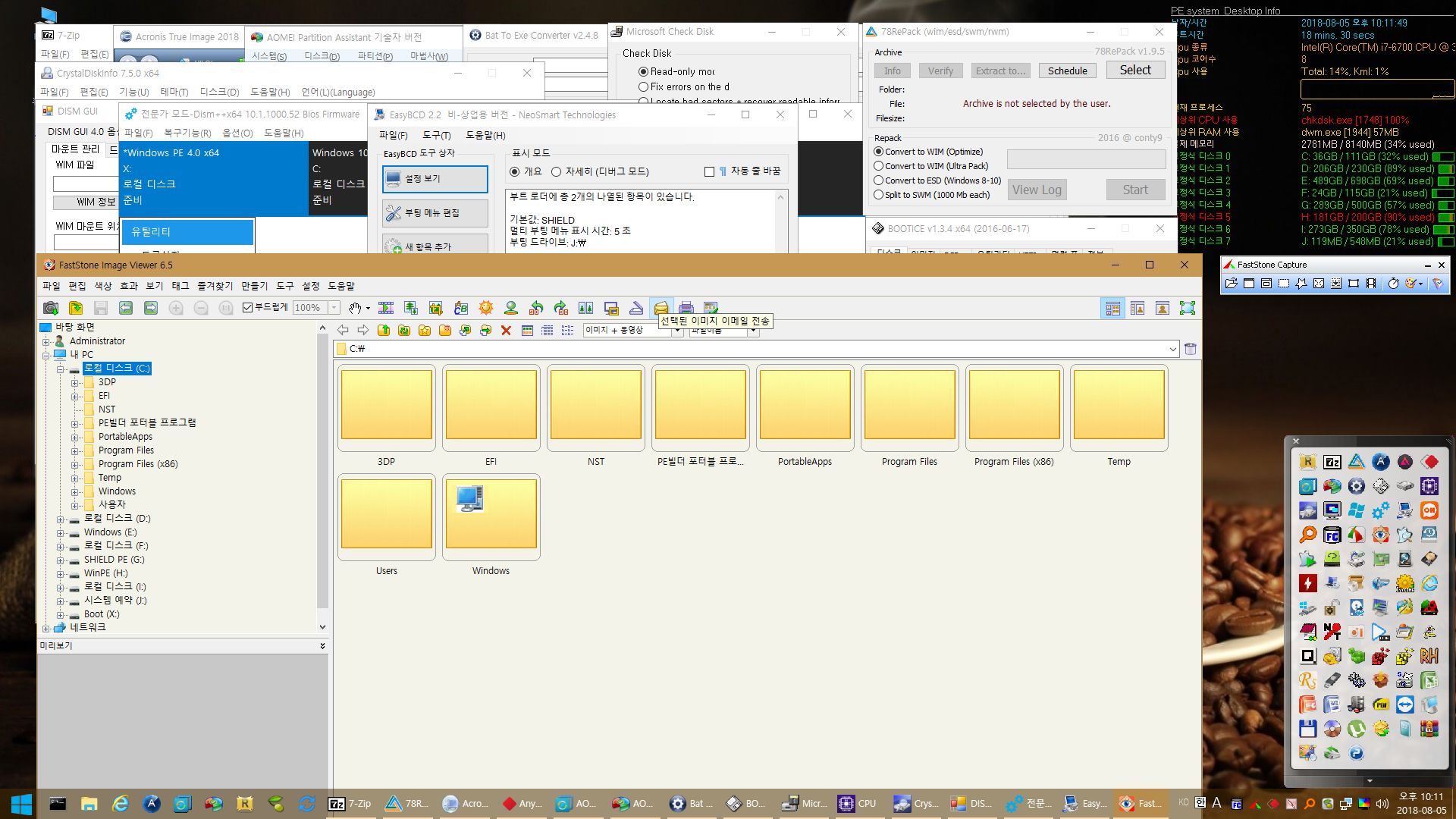Open the 즐겨찾기 menu in FastStone
This screenshot has width=1456, height=819.
215,286
